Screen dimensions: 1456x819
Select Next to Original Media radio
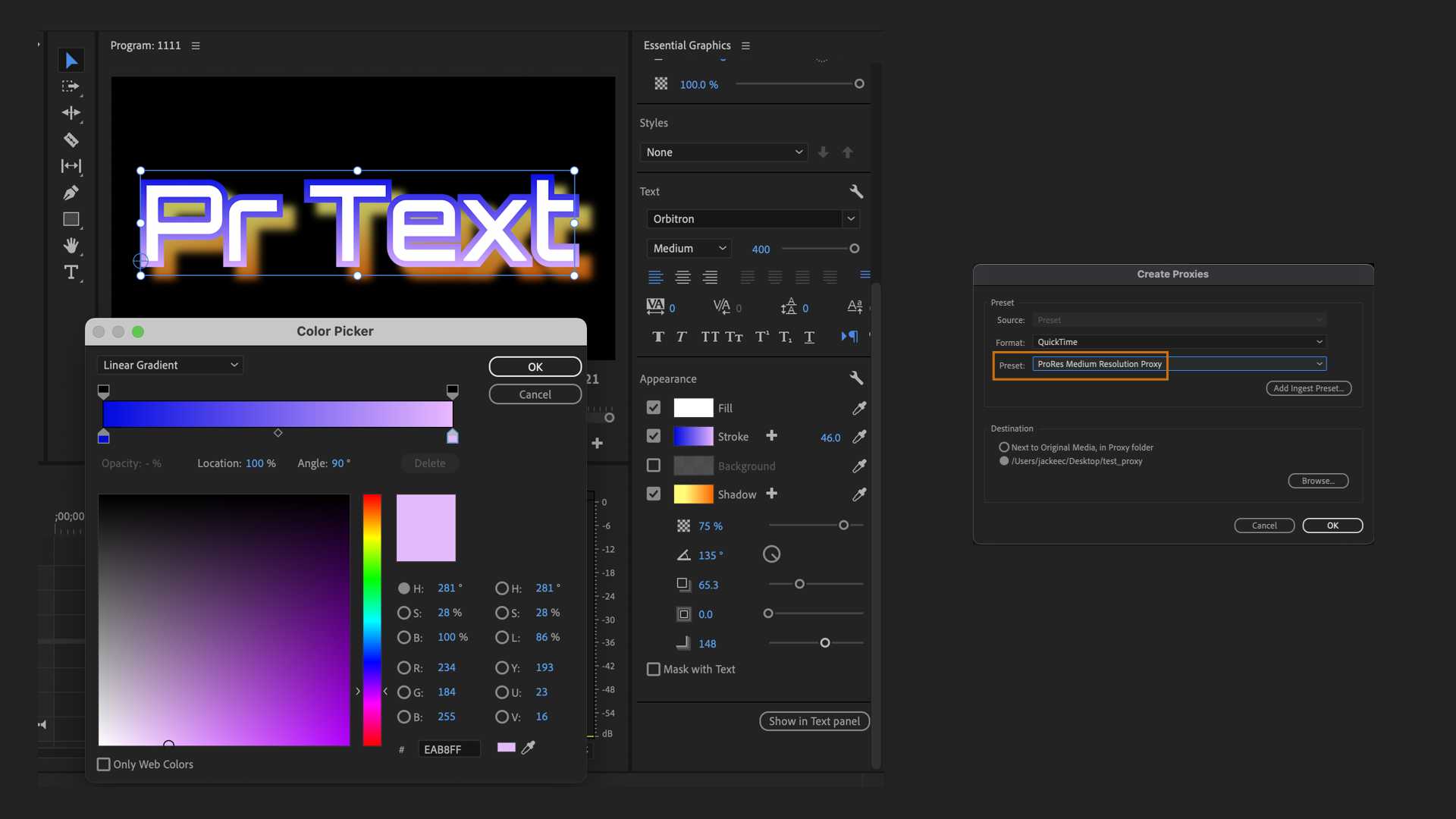point(1003,447)
